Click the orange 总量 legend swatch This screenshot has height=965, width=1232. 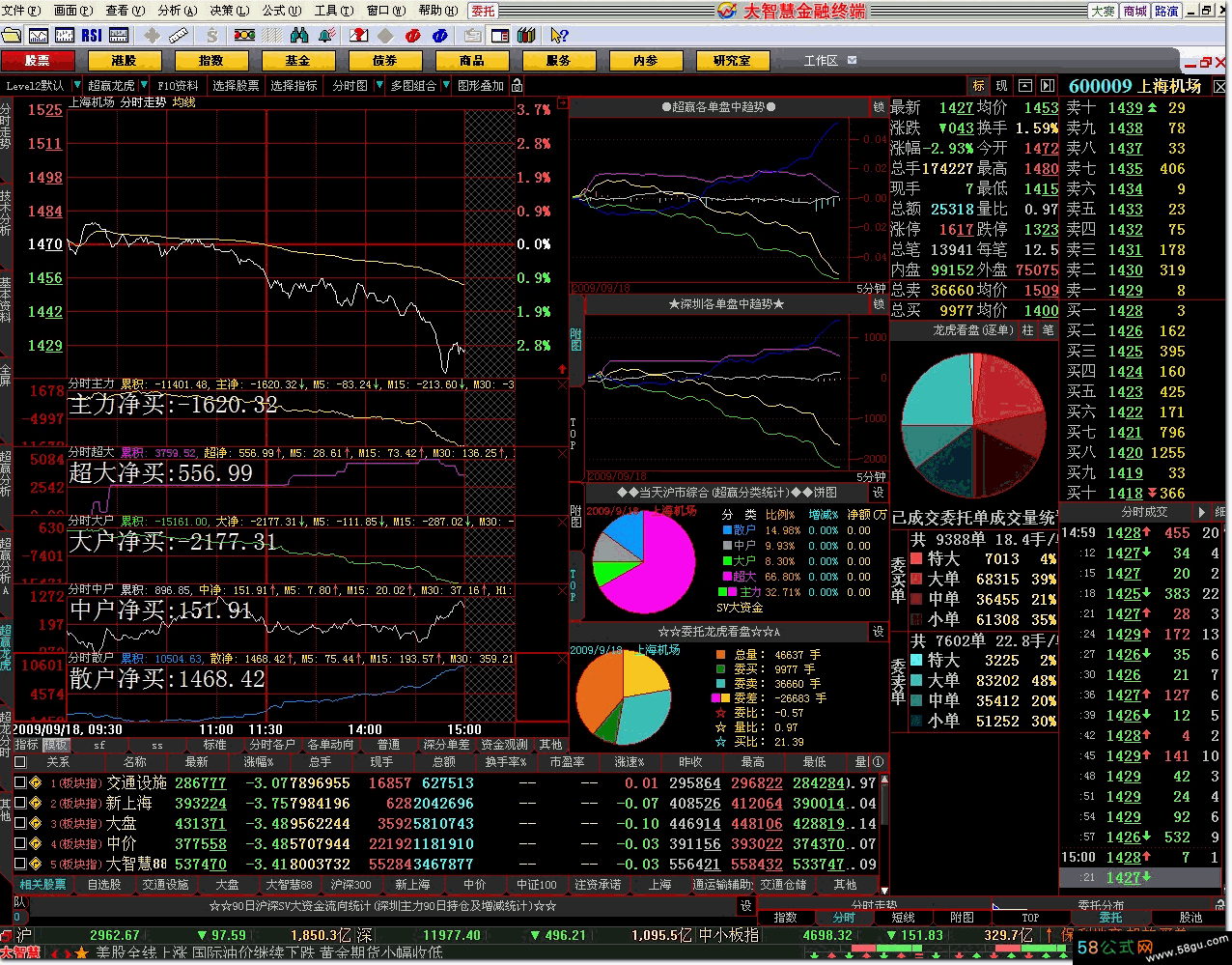720,655
